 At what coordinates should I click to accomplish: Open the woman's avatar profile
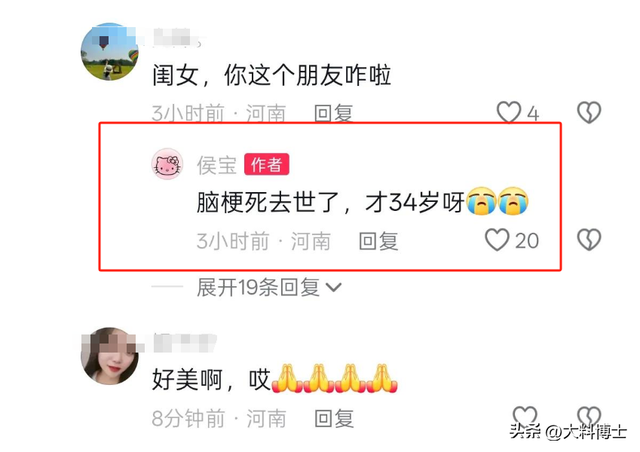(x=109, y=356)
